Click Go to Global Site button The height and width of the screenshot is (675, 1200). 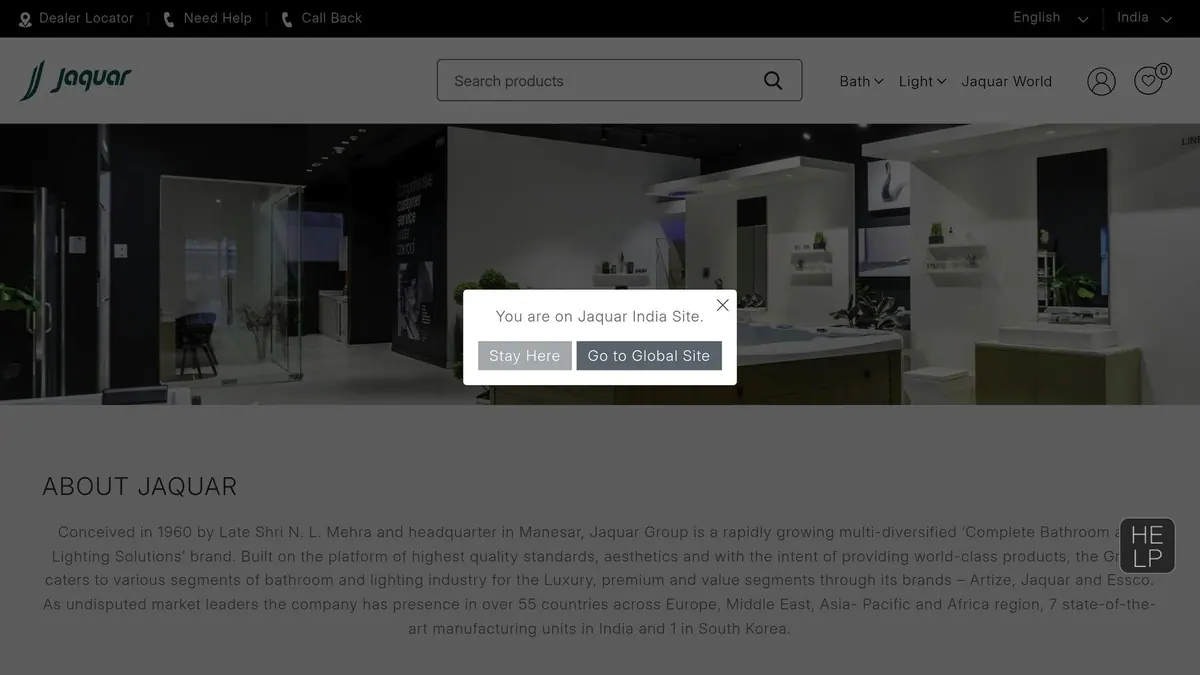(x=649, y=356)
